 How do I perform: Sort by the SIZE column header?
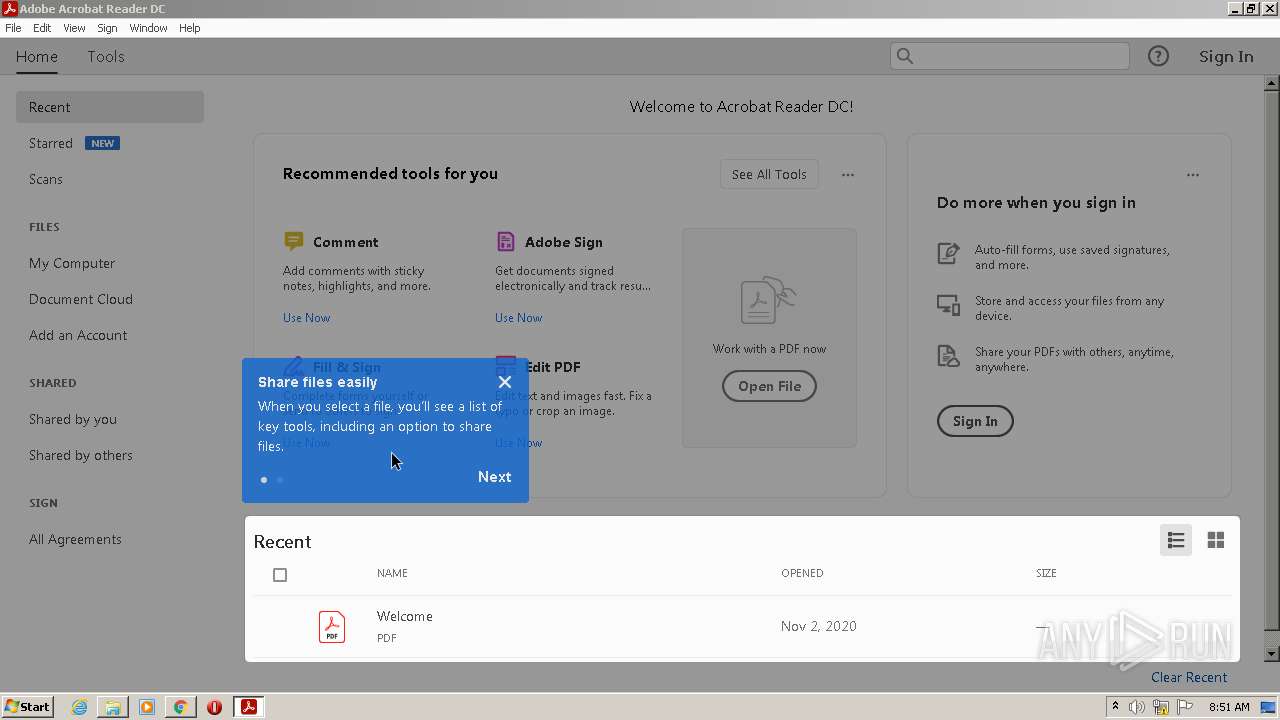[1046, 573]
